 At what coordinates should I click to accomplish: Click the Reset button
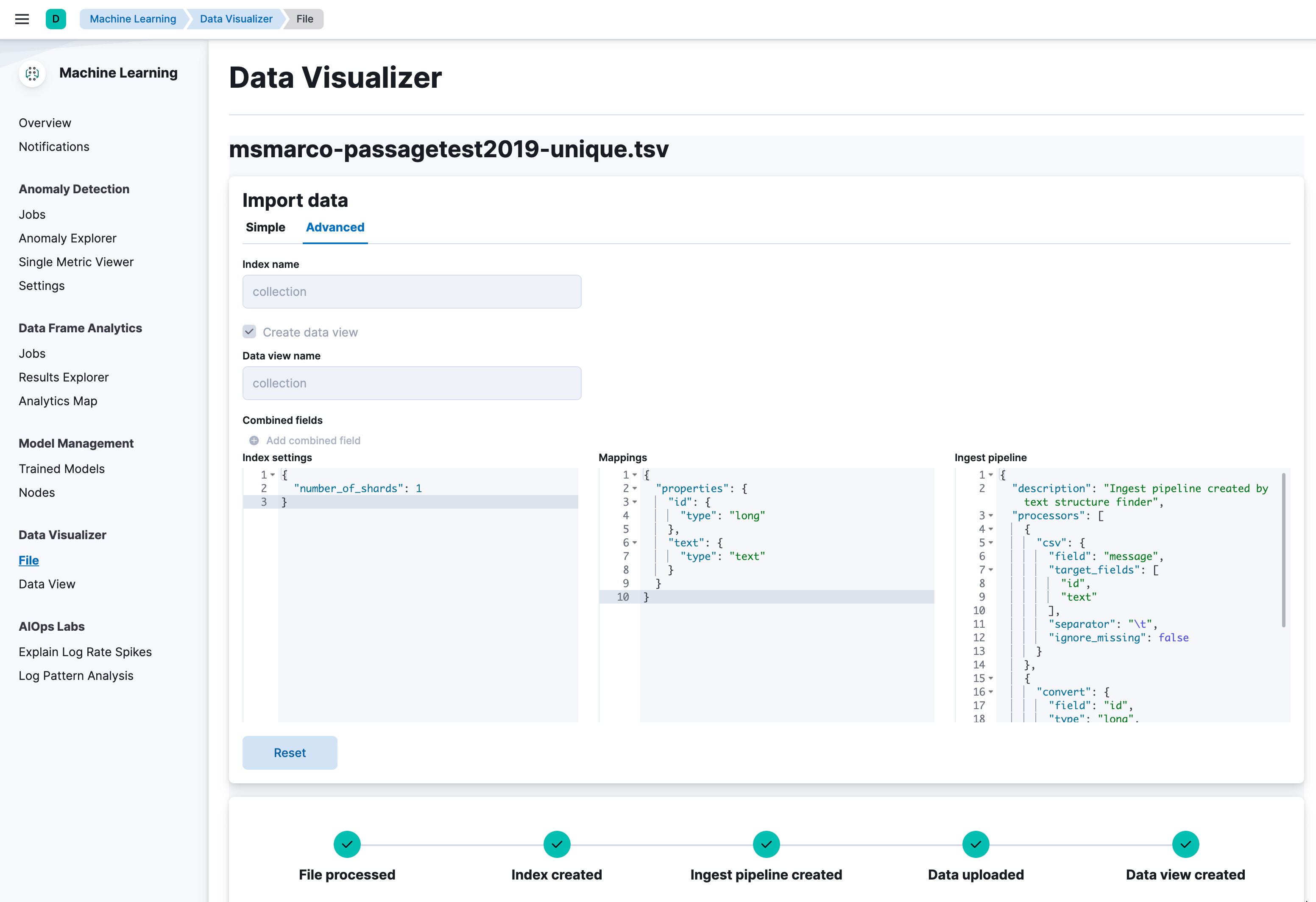coord(290,752)
